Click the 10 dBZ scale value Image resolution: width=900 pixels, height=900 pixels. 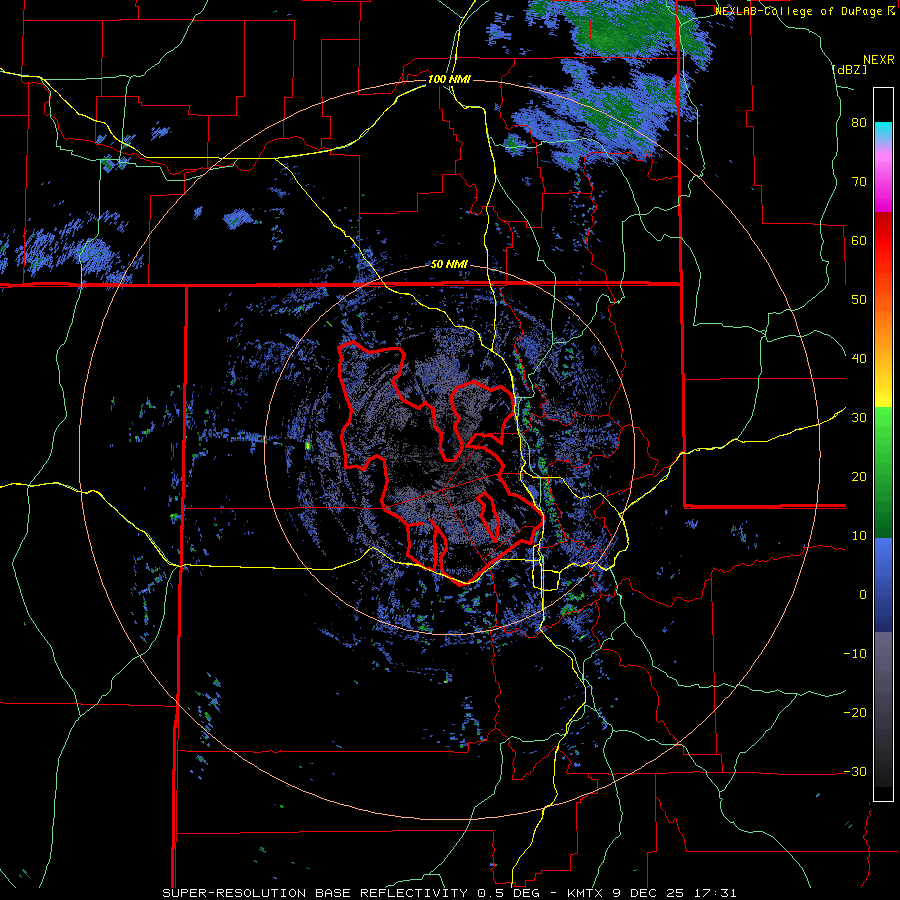pyautogui.click(x=859, y=536)
